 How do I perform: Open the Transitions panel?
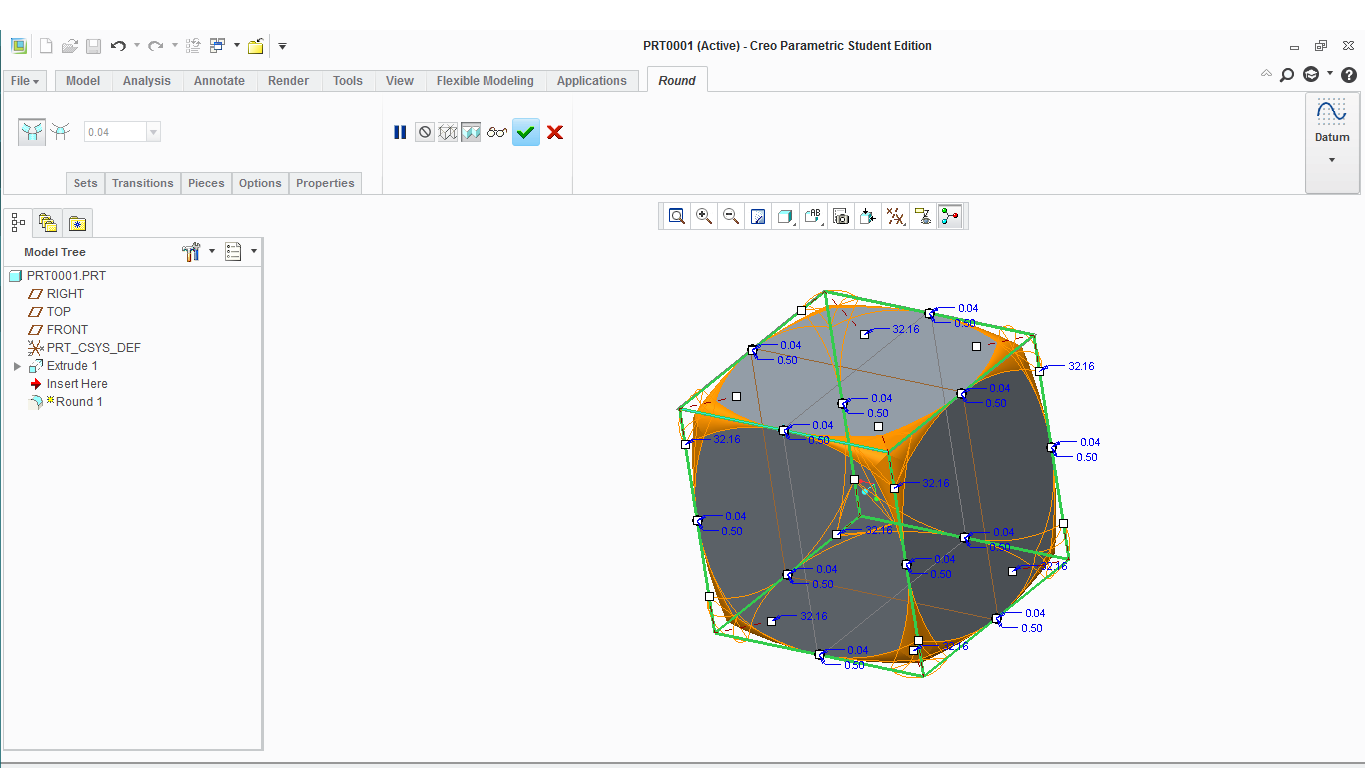click(x=143, y=183)
